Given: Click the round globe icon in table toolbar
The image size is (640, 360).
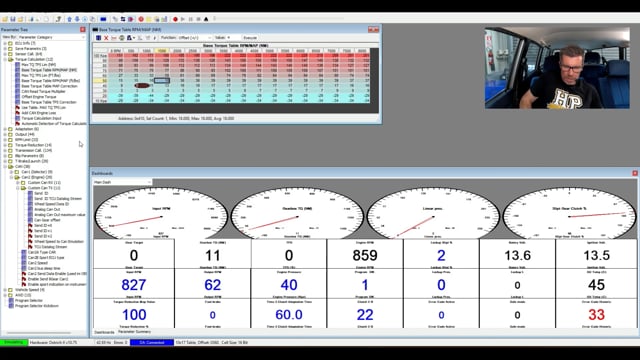Looking at the screenshot, I should pos(122,38).
